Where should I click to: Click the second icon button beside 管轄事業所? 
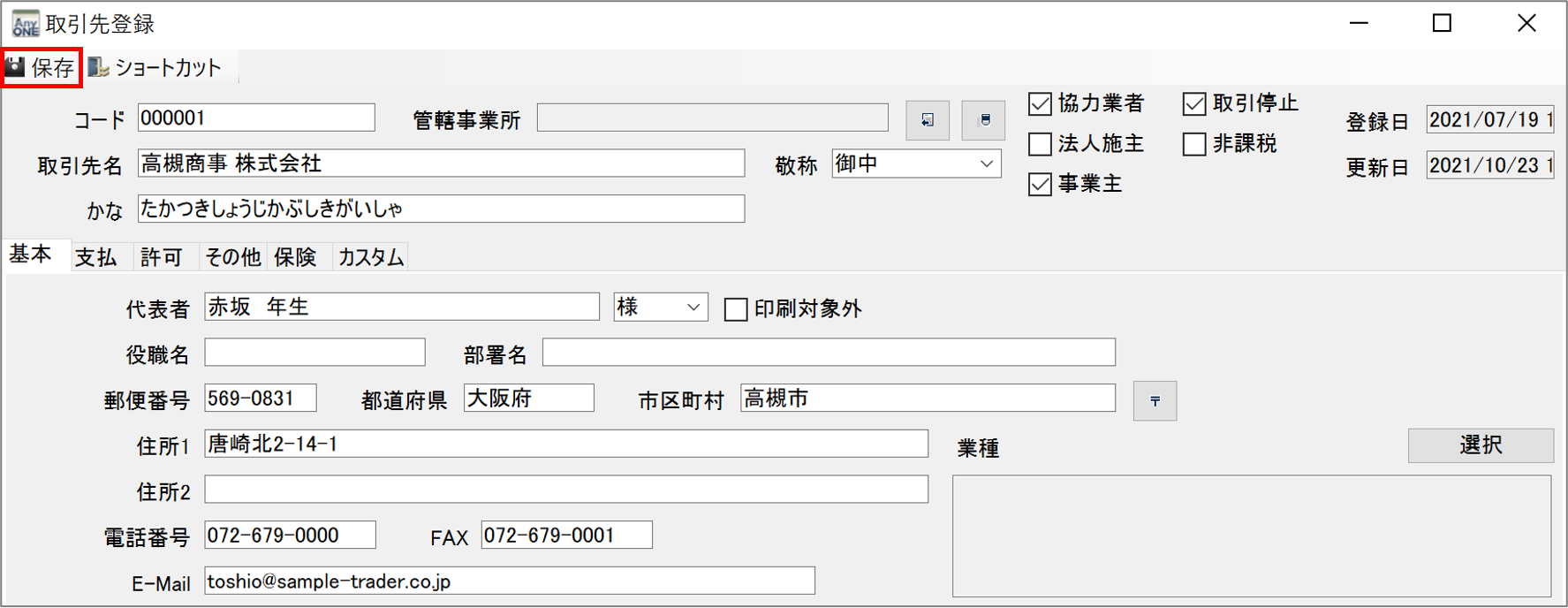click(x=983, y=120)
